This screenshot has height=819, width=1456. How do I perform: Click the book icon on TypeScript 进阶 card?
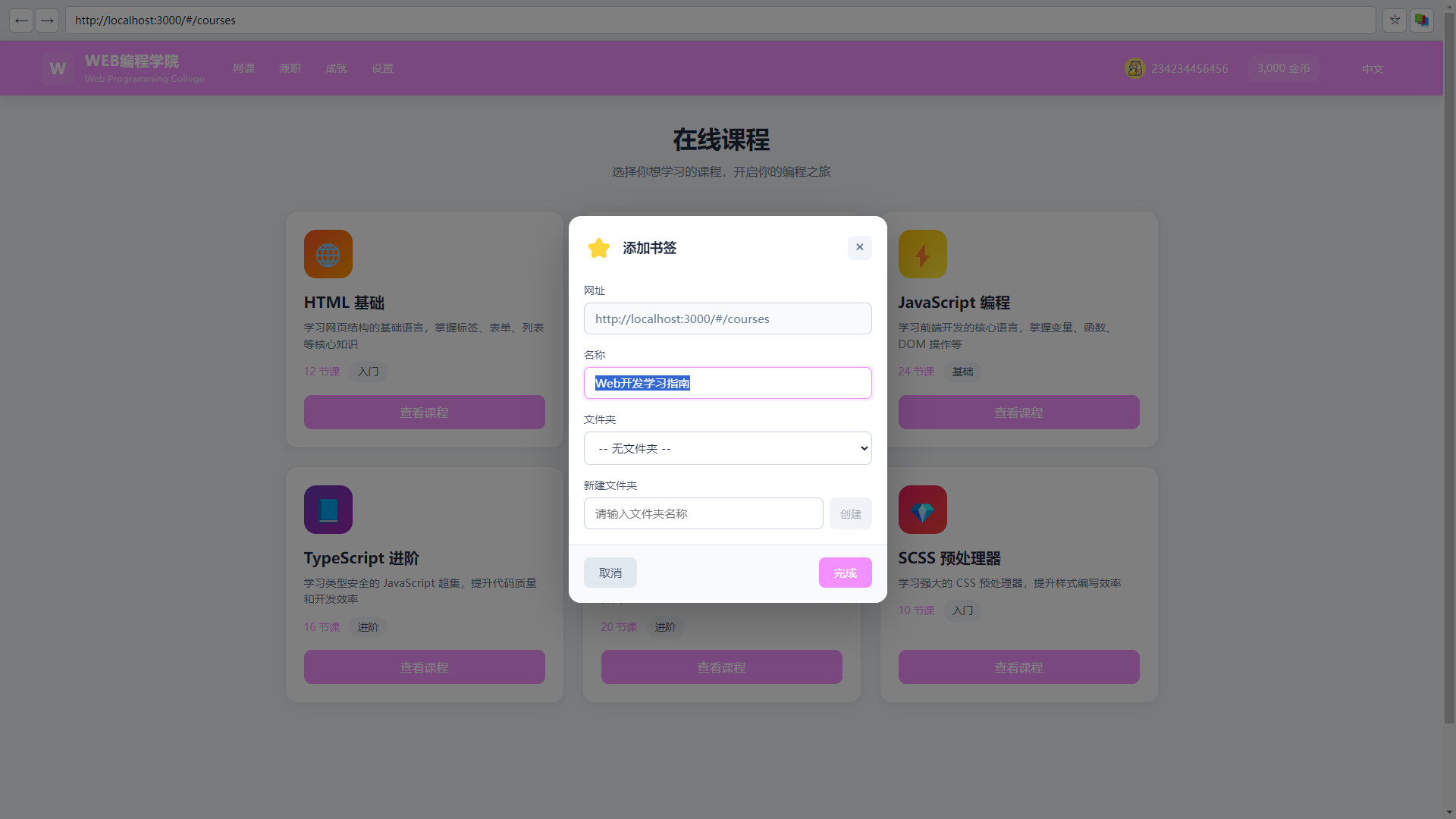328,509
